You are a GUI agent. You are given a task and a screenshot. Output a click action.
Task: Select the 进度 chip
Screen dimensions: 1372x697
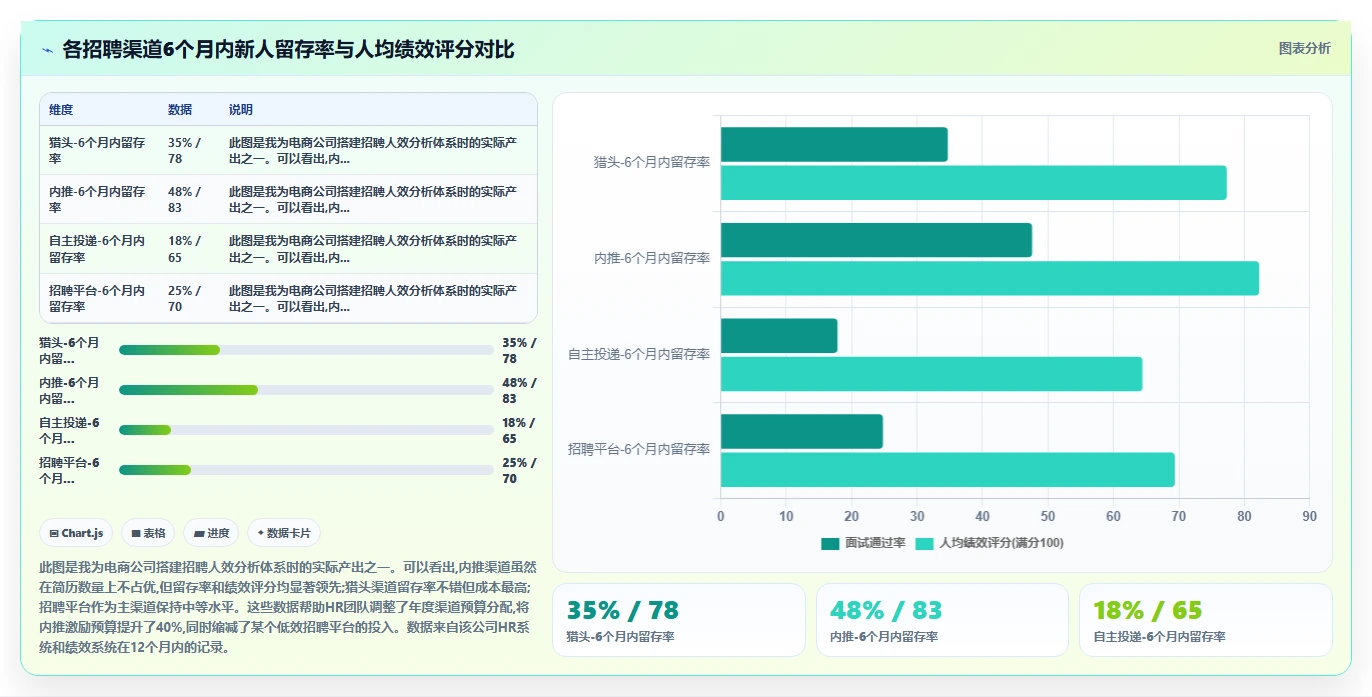[x=212, y=533]
